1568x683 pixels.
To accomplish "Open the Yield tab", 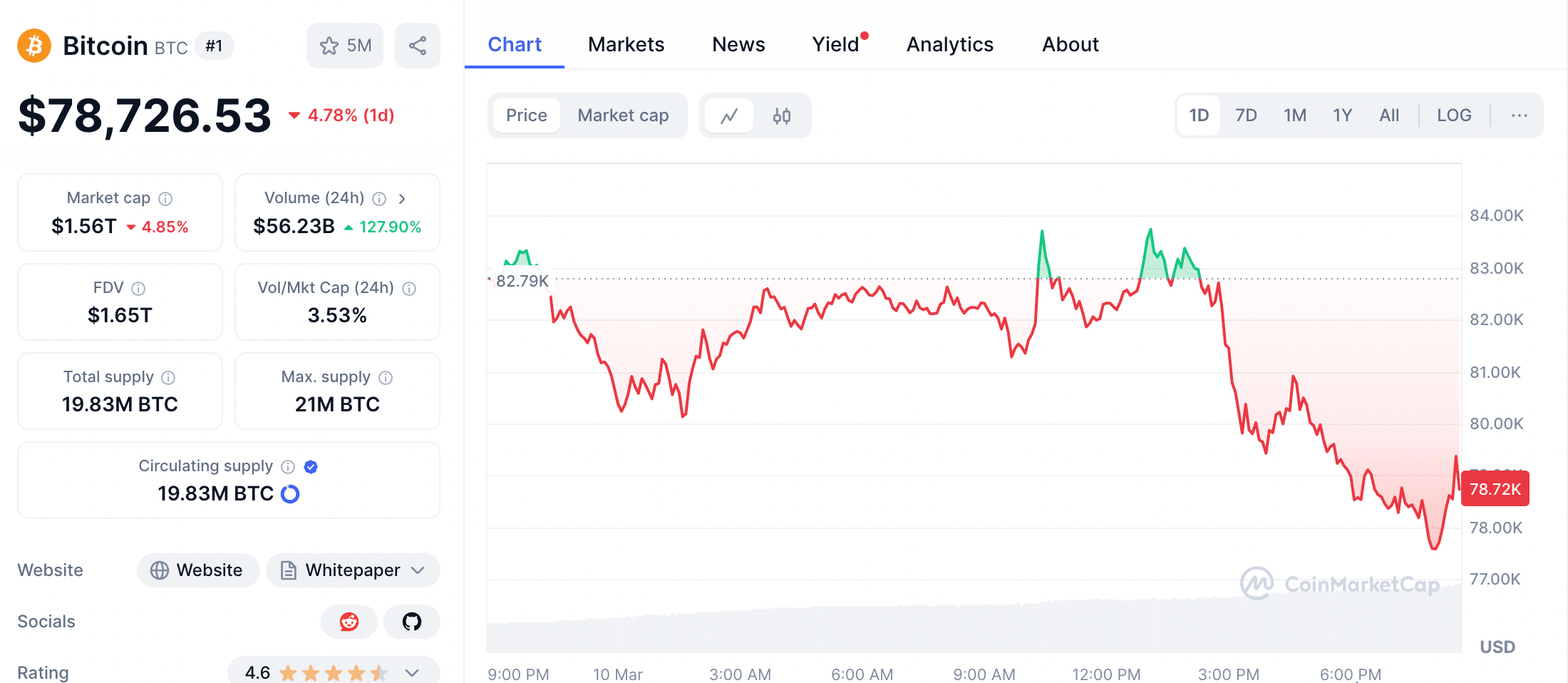I will pyautogui.click(x=836, y=44).
